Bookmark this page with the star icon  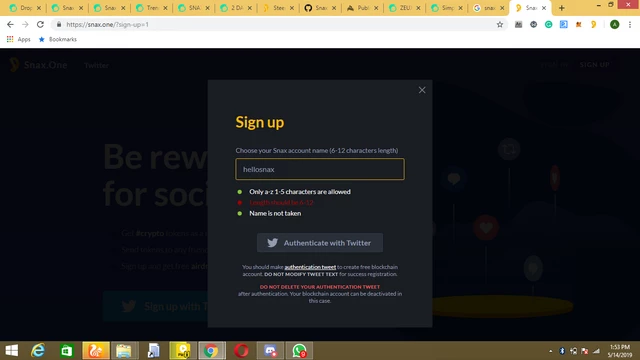[x=500, y=24]
